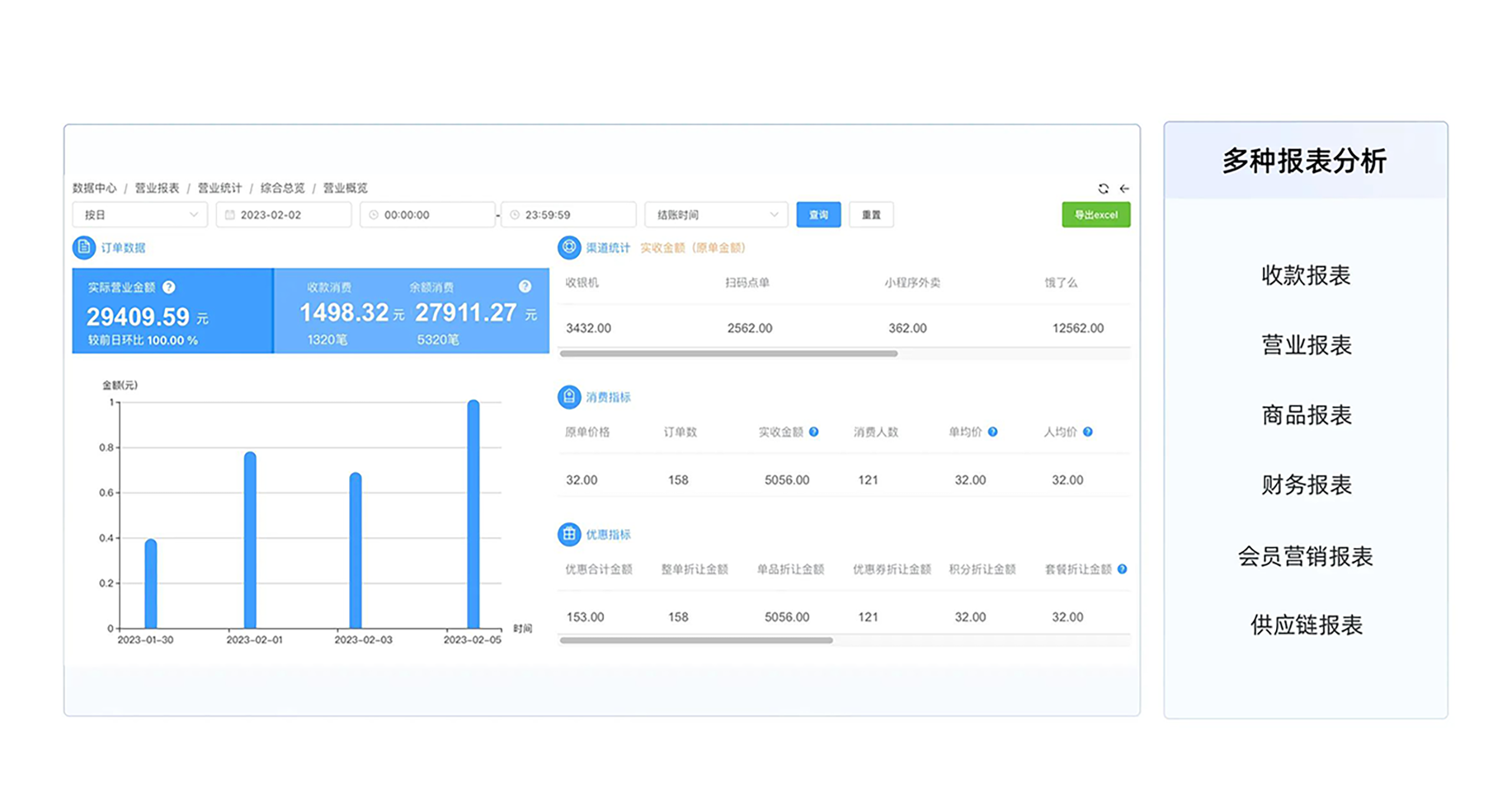The height and width of the screenshot is (791, 1512).
Task: Click 营业报表 in the breadcrumb
Action: 157,188
